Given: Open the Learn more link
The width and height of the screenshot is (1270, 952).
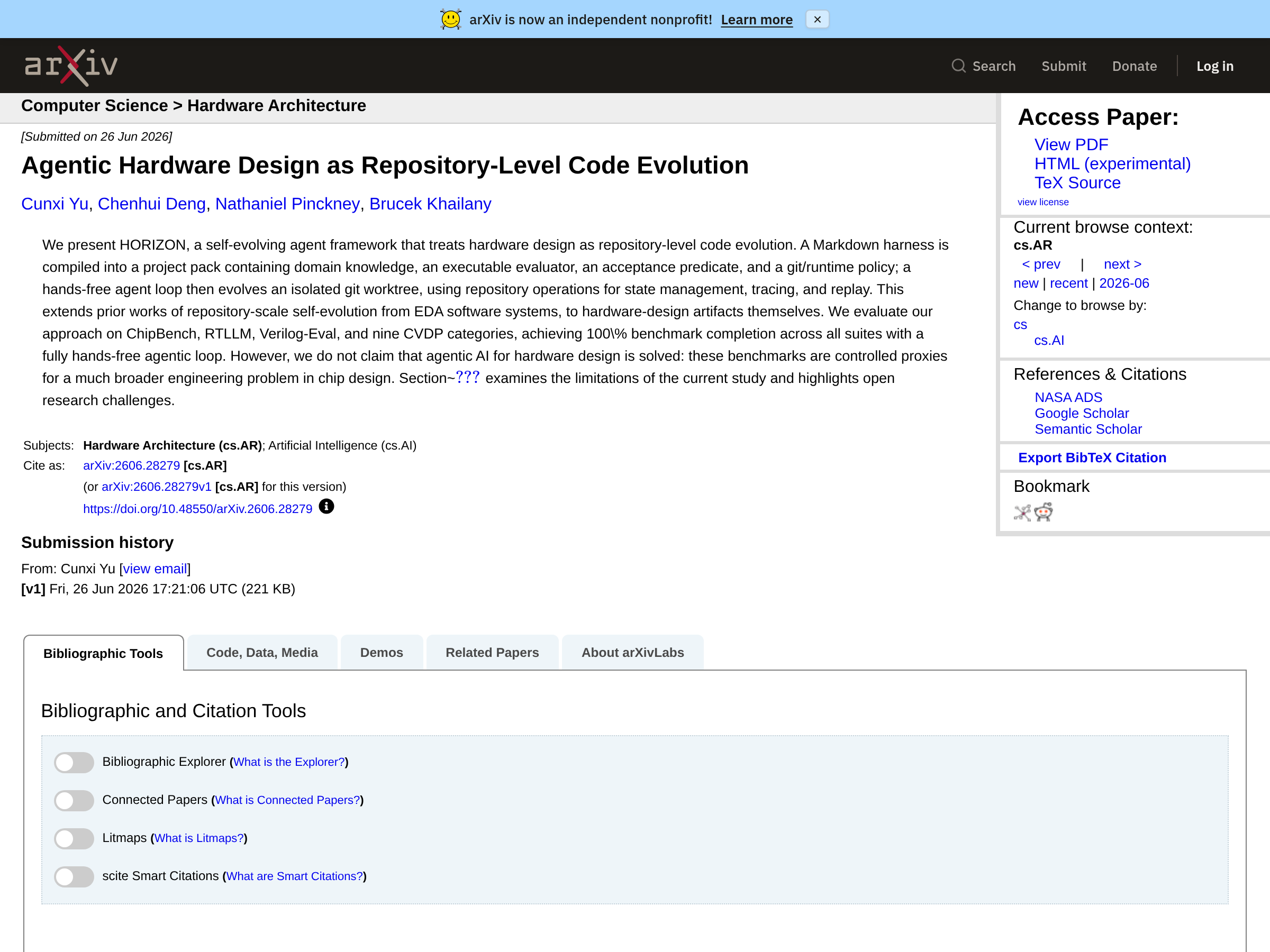Looking at the screenshot, I should click(x=757, y=20).
